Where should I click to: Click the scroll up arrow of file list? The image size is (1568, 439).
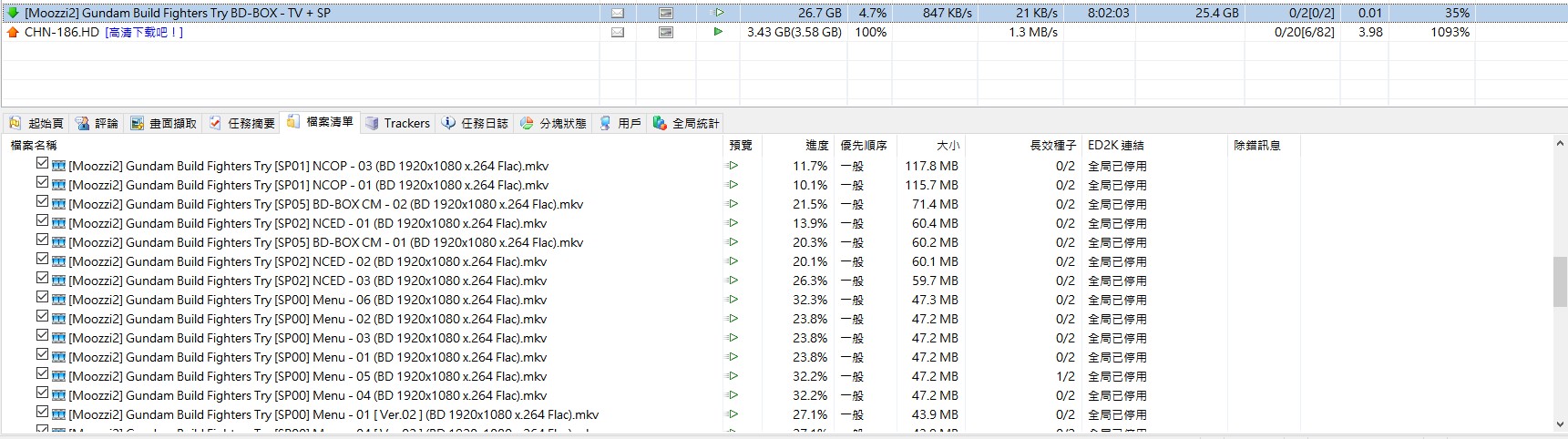[x=1560, y=144]
